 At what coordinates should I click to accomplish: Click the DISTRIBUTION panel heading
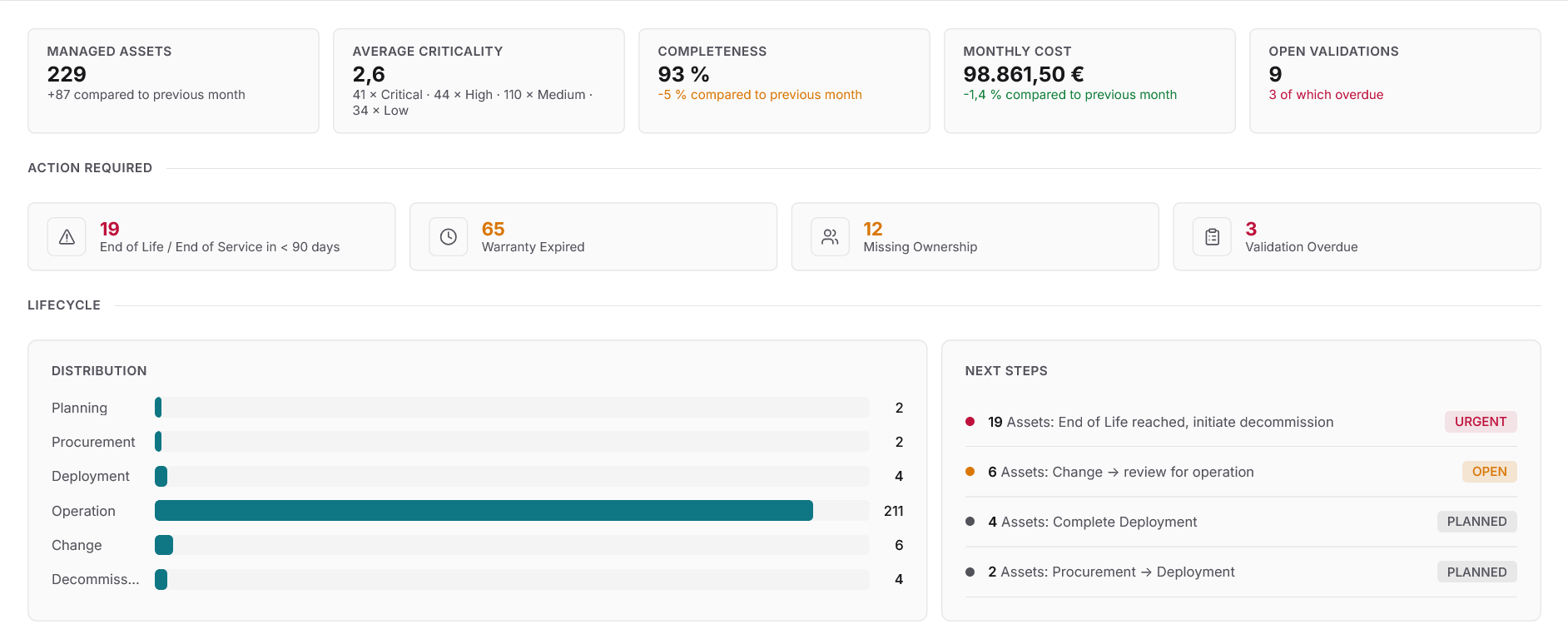point(99,371)
